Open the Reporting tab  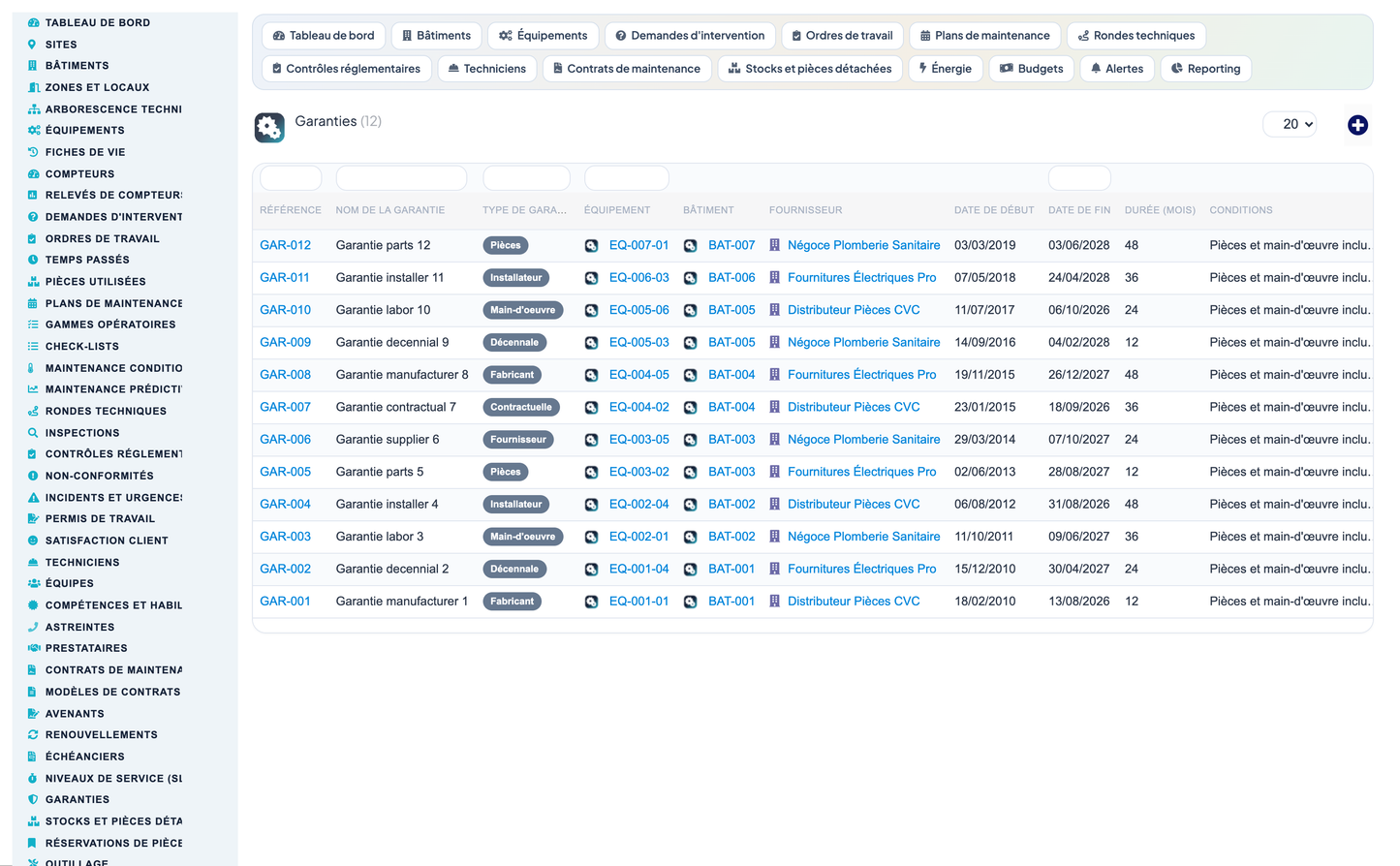click(x=1205, y=69)
